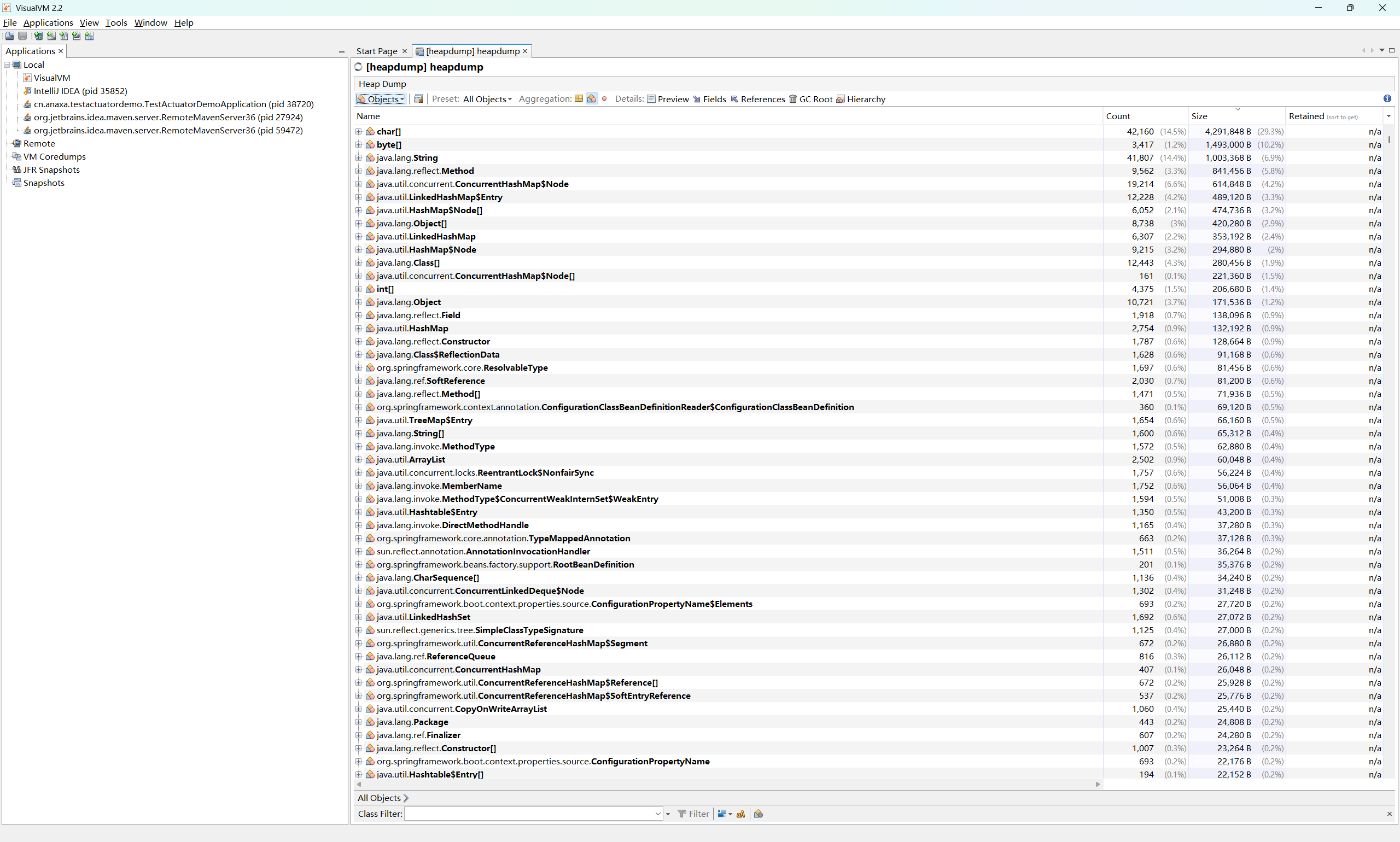Click the All Objects breadcrumb
The image size is (1400, 842).
click(378, 798)
